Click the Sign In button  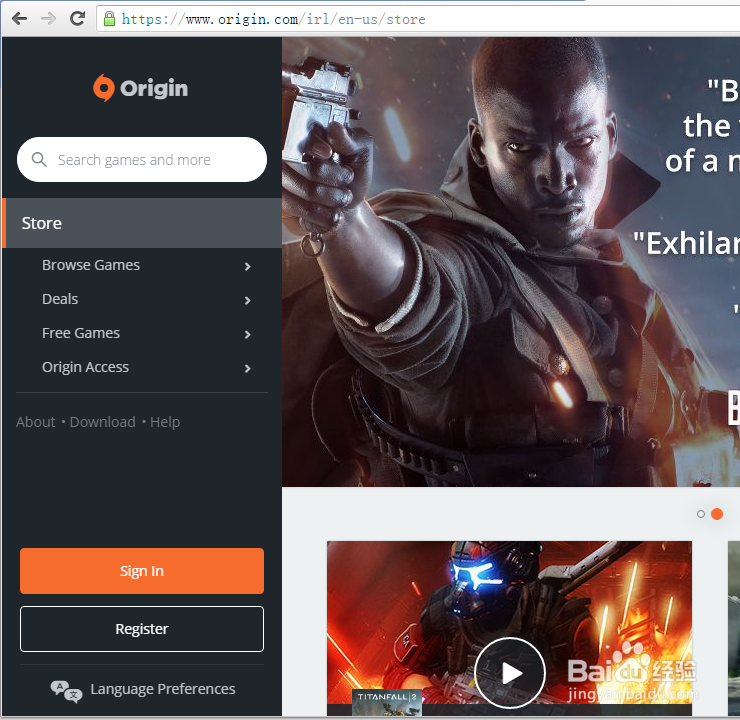[142, 571]
